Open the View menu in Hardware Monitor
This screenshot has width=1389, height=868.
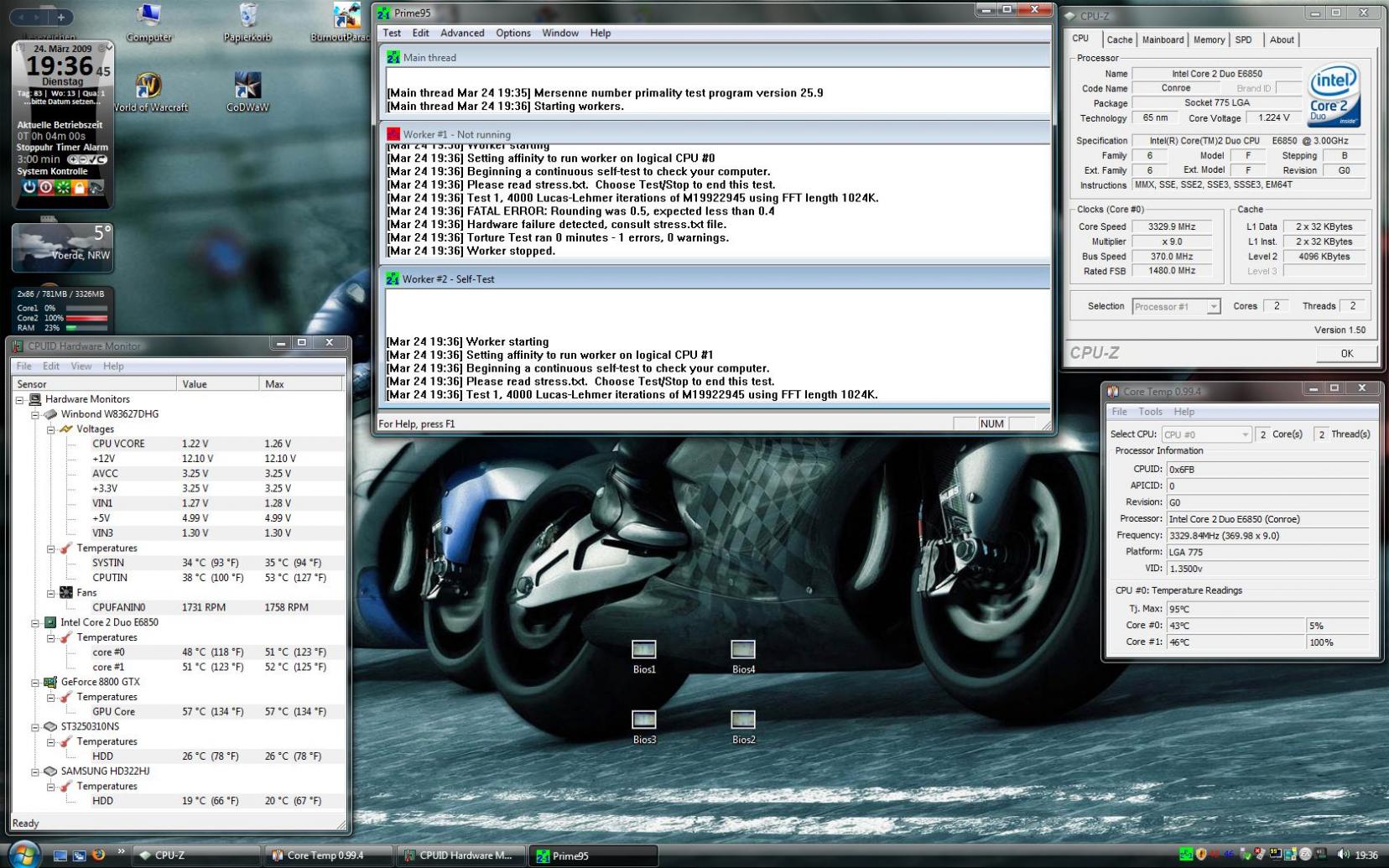pyautogui.click(x=81, y=366)
